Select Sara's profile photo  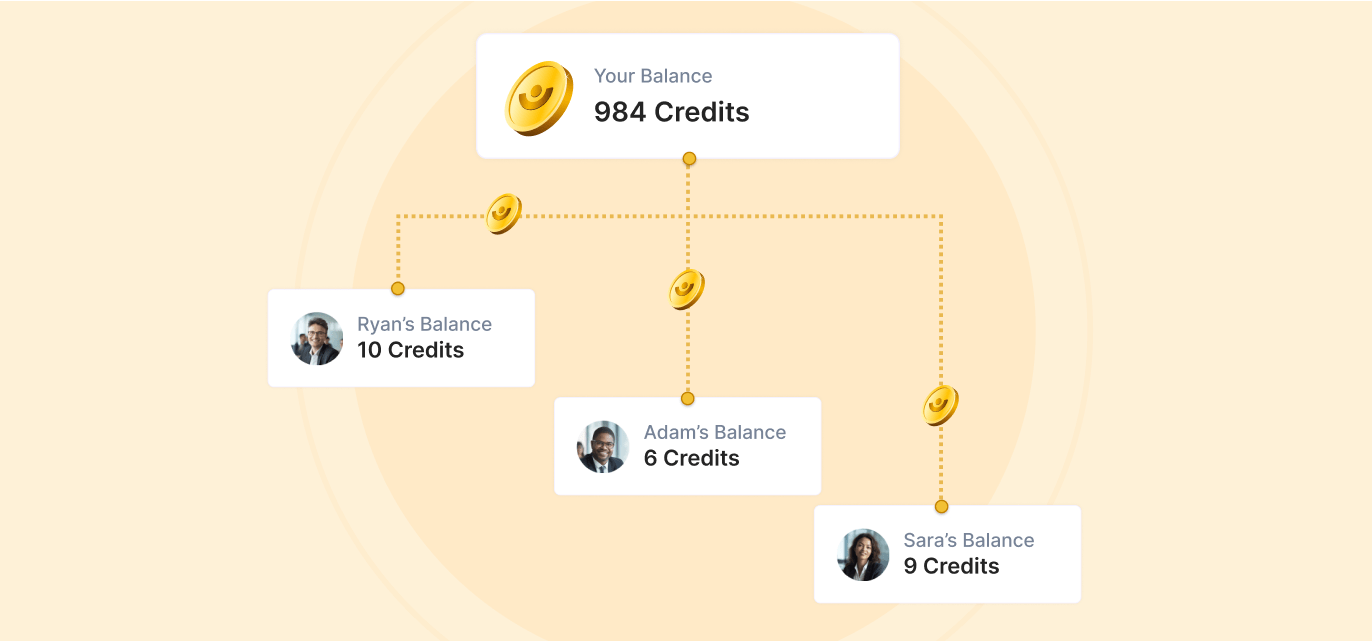(x=863, y=554)
